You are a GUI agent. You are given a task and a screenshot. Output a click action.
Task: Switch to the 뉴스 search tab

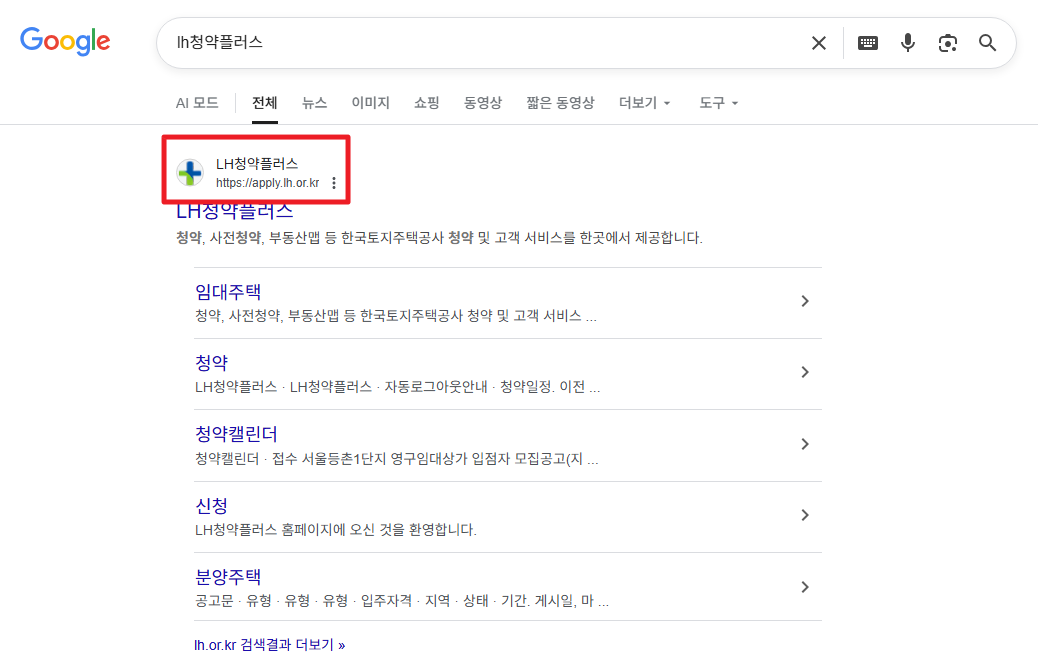point(314,102)
